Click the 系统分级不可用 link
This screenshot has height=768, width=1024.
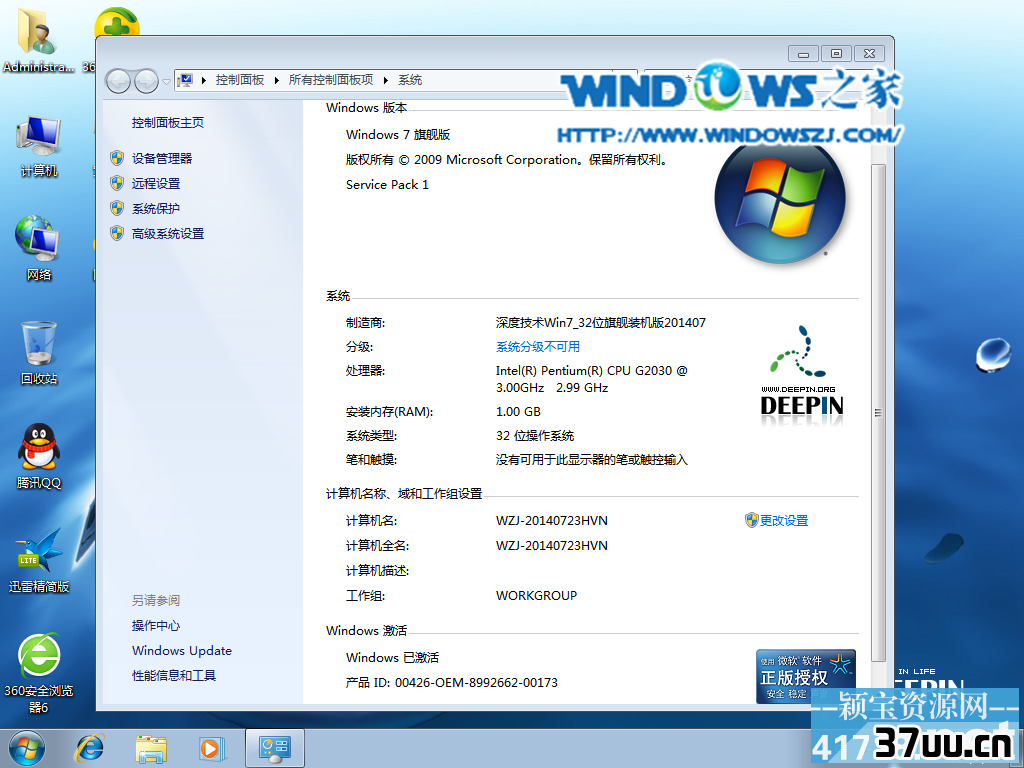click(537, 347)
